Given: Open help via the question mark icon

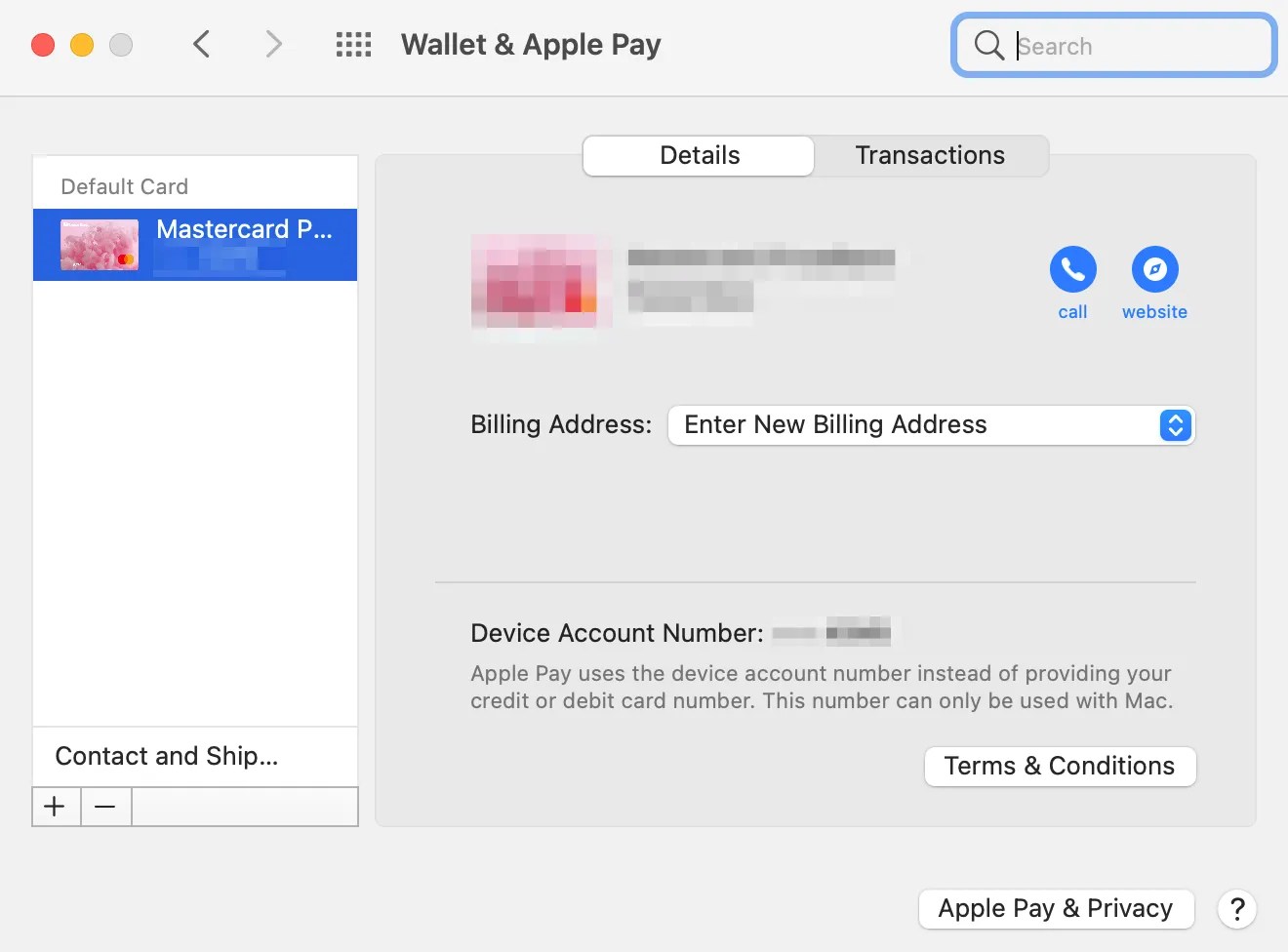Looking at the screenshot, I should coord(1237,908).
